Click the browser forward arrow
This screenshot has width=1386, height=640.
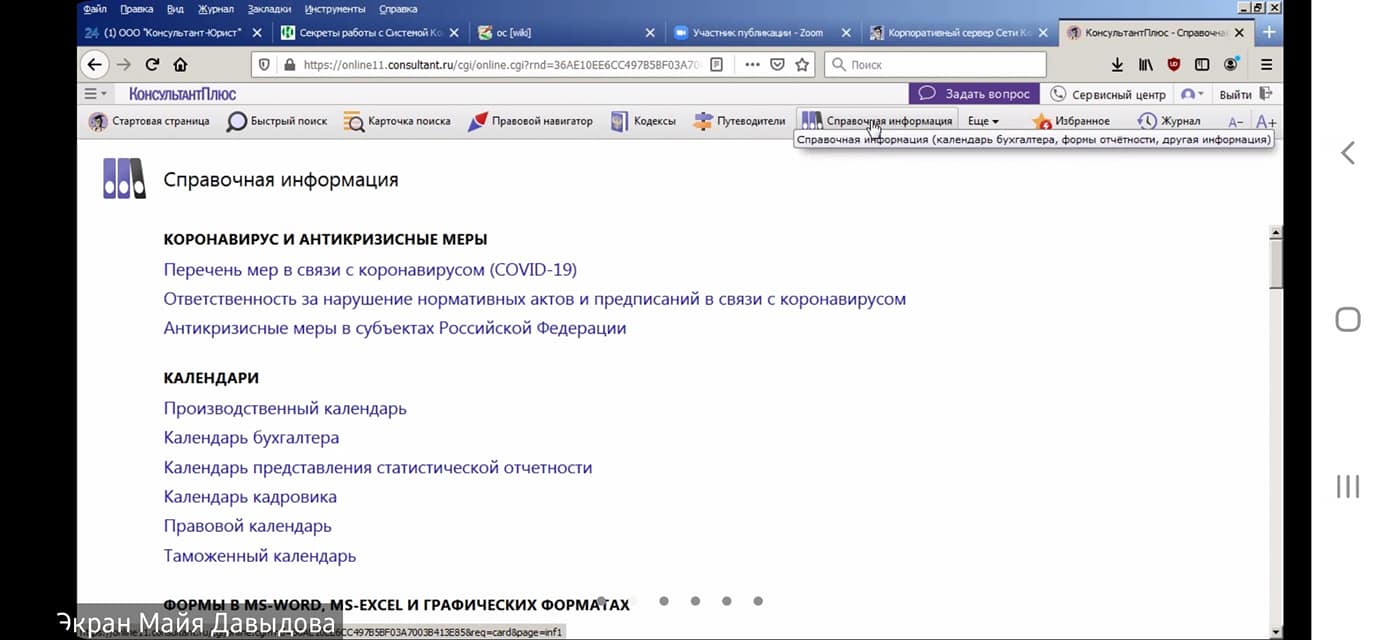pos(124,64)
